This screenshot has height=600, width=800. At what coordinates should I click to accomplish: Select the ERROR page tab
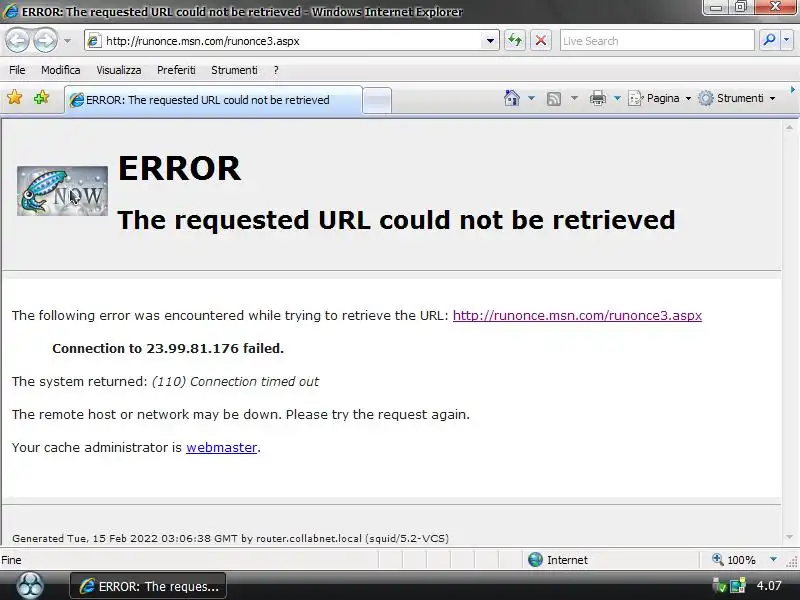pos(213,100)
